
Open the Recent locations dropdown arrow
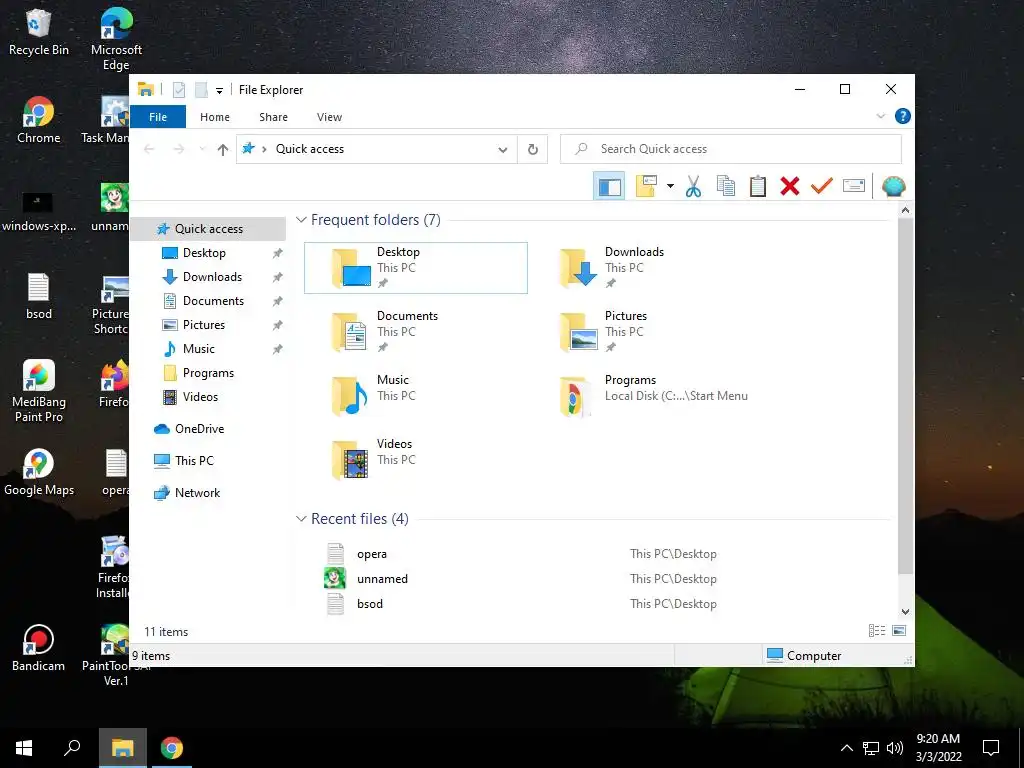[202, 150]
